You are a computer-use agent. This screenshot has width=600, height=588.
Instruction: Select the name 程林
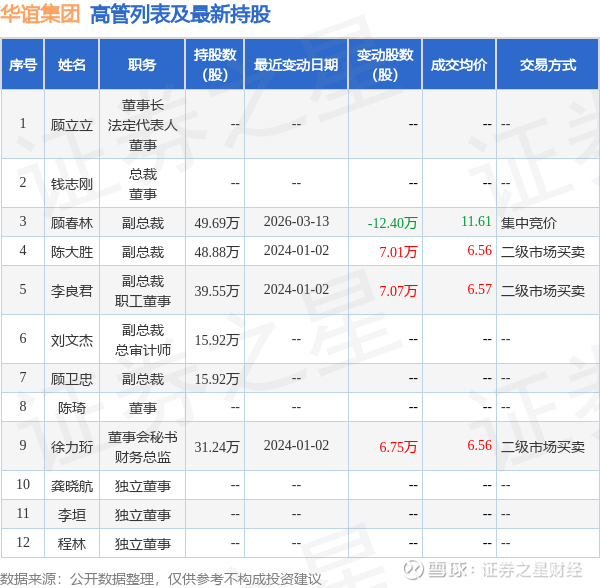(72, 544)
